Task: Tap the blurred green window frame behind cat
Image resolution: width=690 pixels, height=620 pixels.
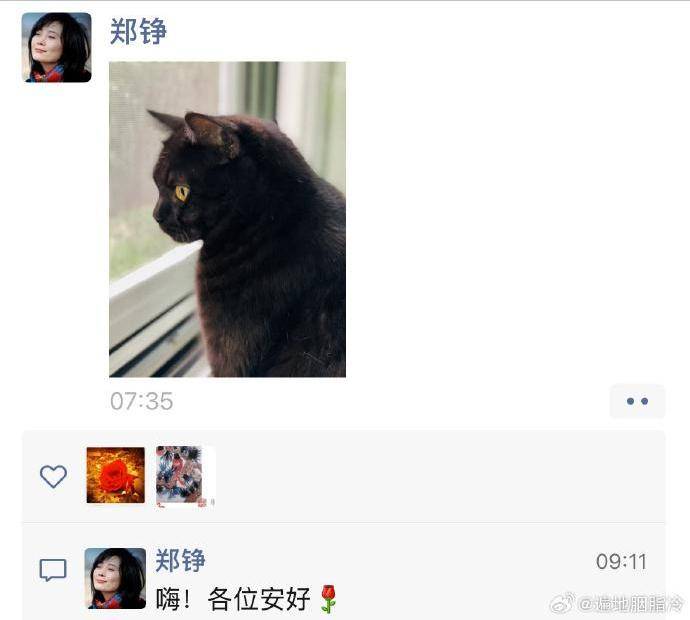Action: [261, 87]
